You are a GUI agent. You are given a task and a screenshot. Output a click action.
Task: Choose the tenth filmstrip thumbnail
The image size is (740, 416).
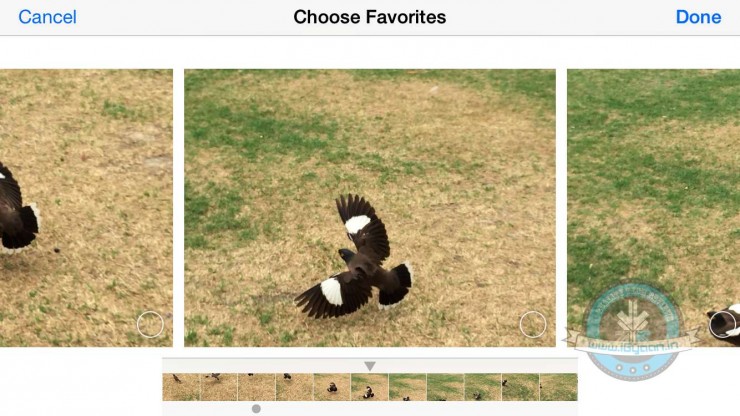pos(521,387)
